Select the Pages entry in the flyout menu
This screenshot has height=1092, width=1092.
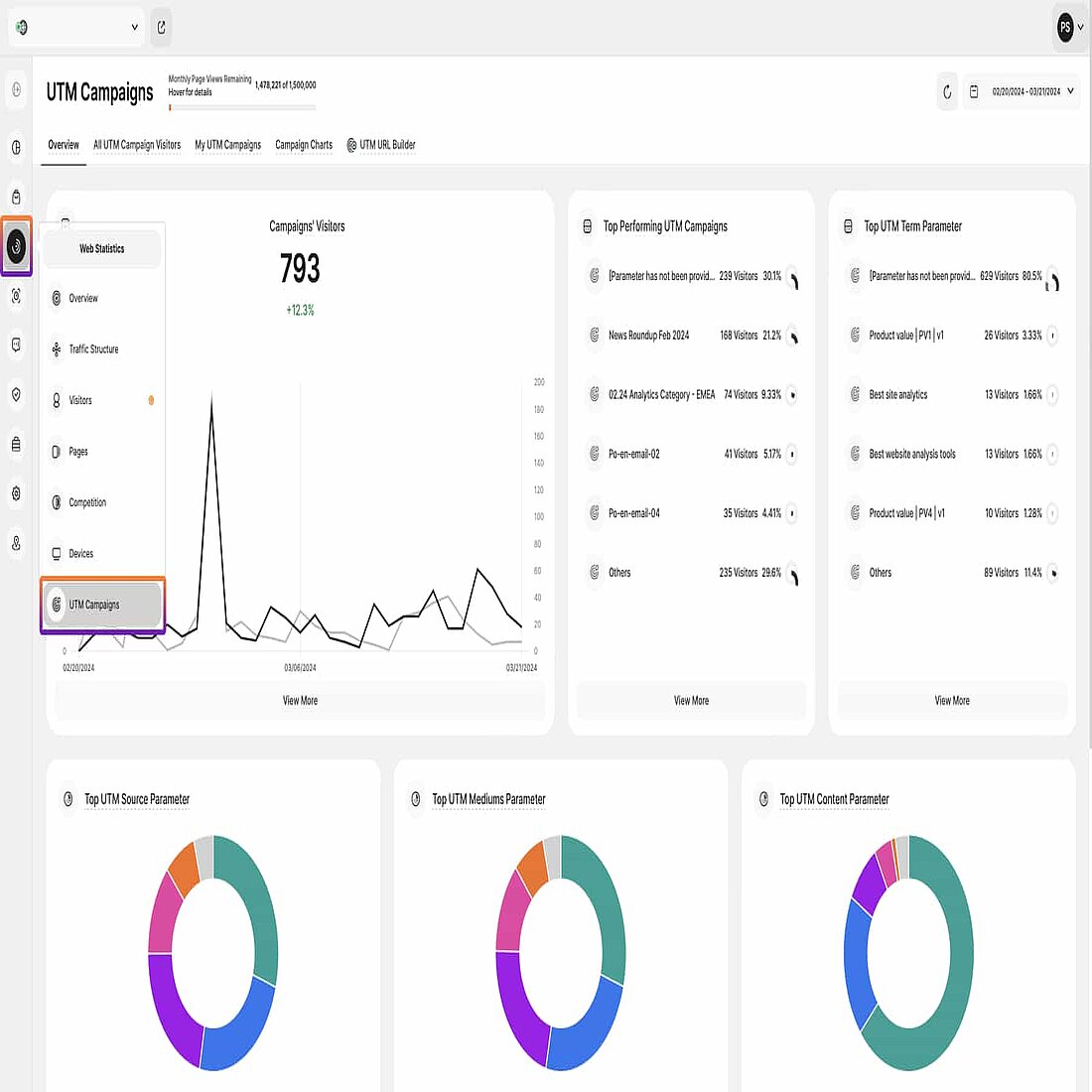(x=76, y=452)
